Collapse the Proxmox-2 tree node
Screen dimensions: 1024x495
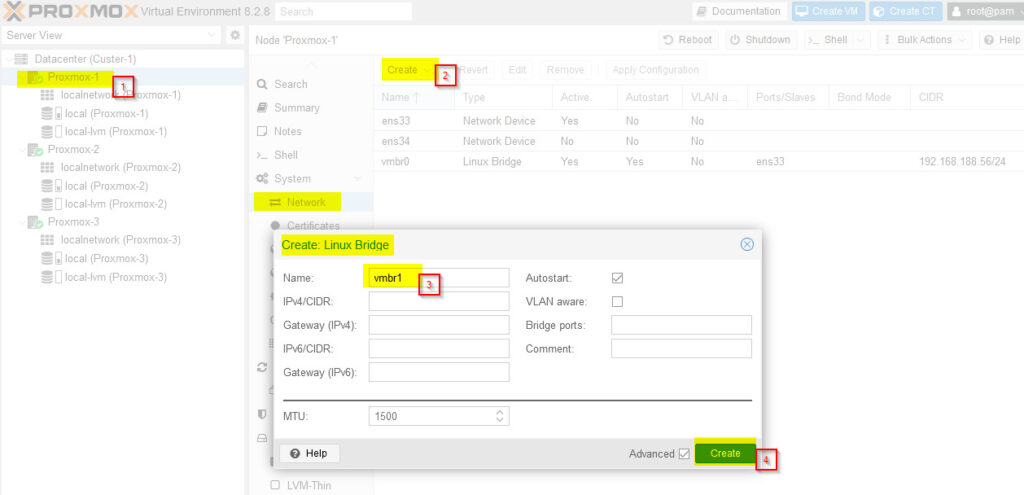[22, 150]
